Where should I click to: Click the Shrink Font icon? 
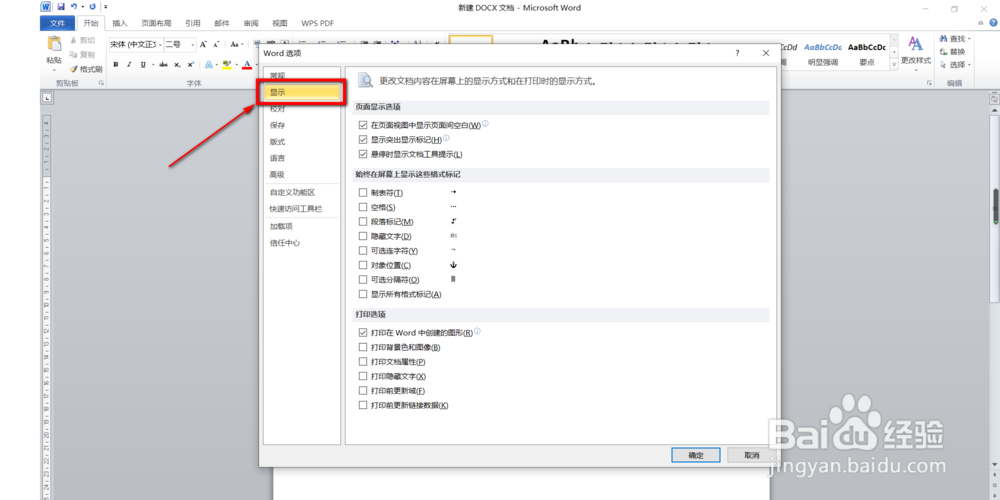(x=216, y=45)
